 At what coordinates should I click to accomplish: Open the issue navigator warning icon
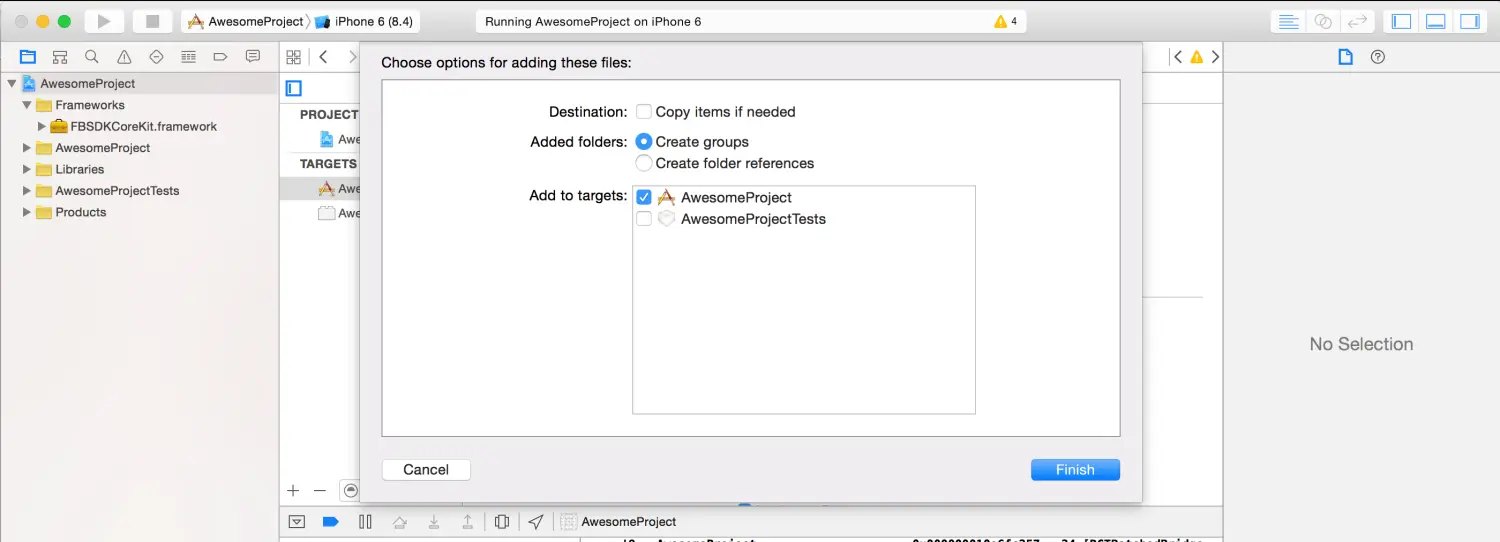click(124, 57)
